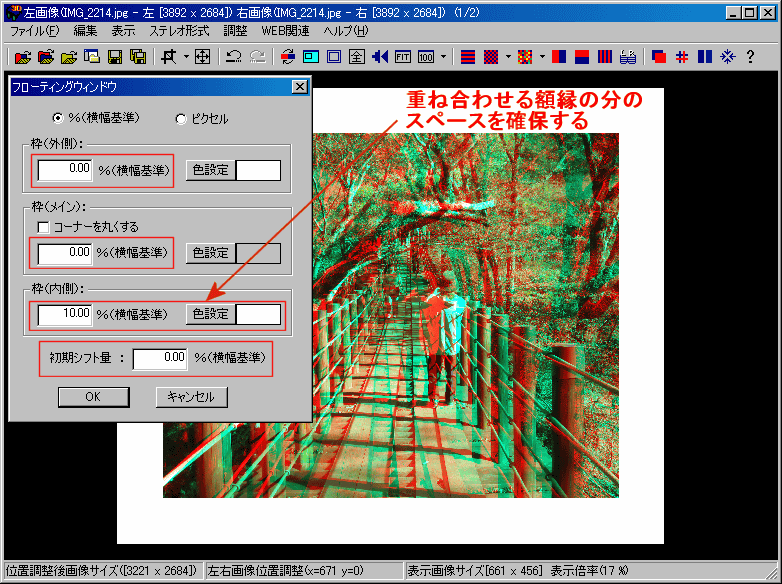This screenshot has width=782, height=584.
Task: Enable the コーナーを丸くする checkbox
Action: coord(43,228)
